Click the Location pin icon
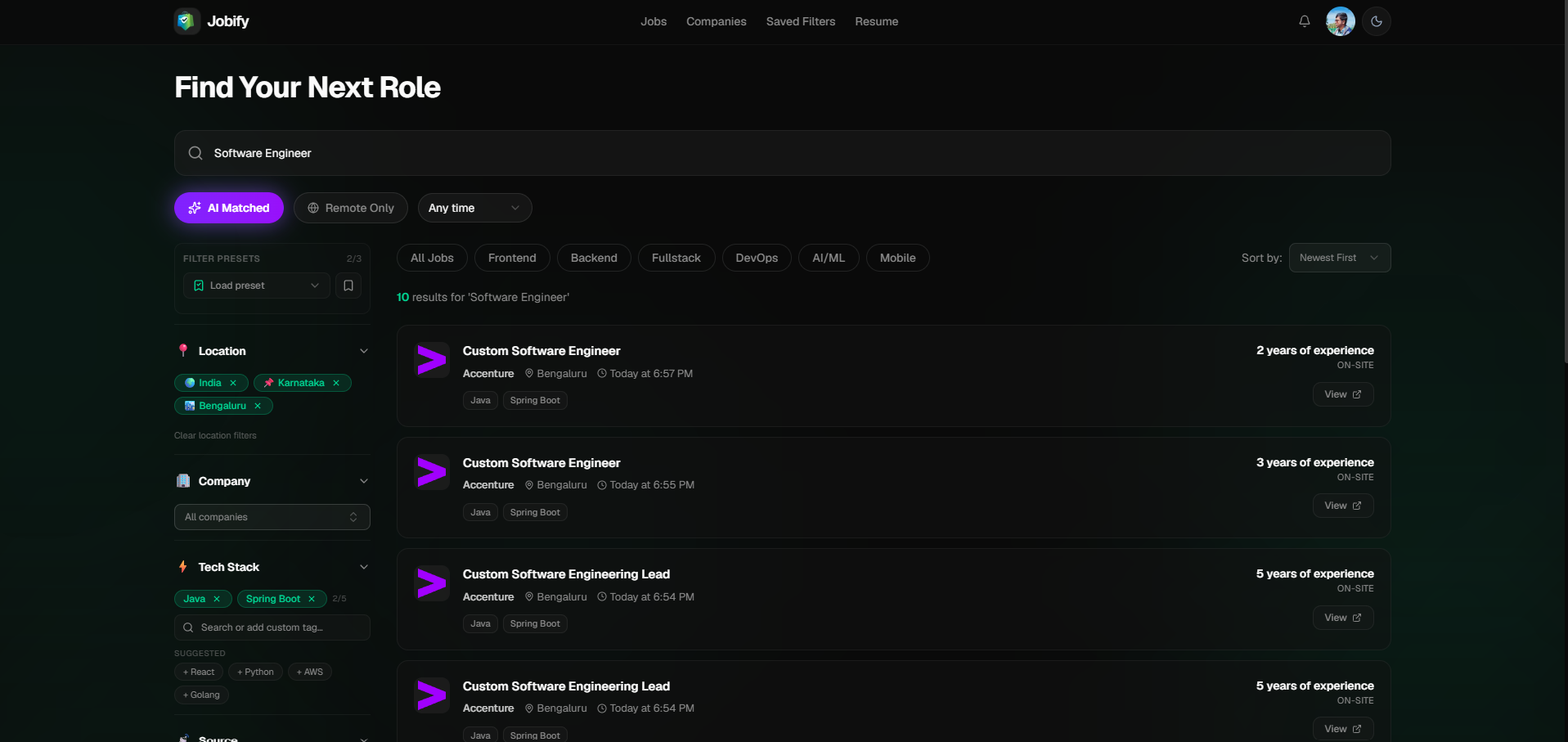 coord(183,350)
